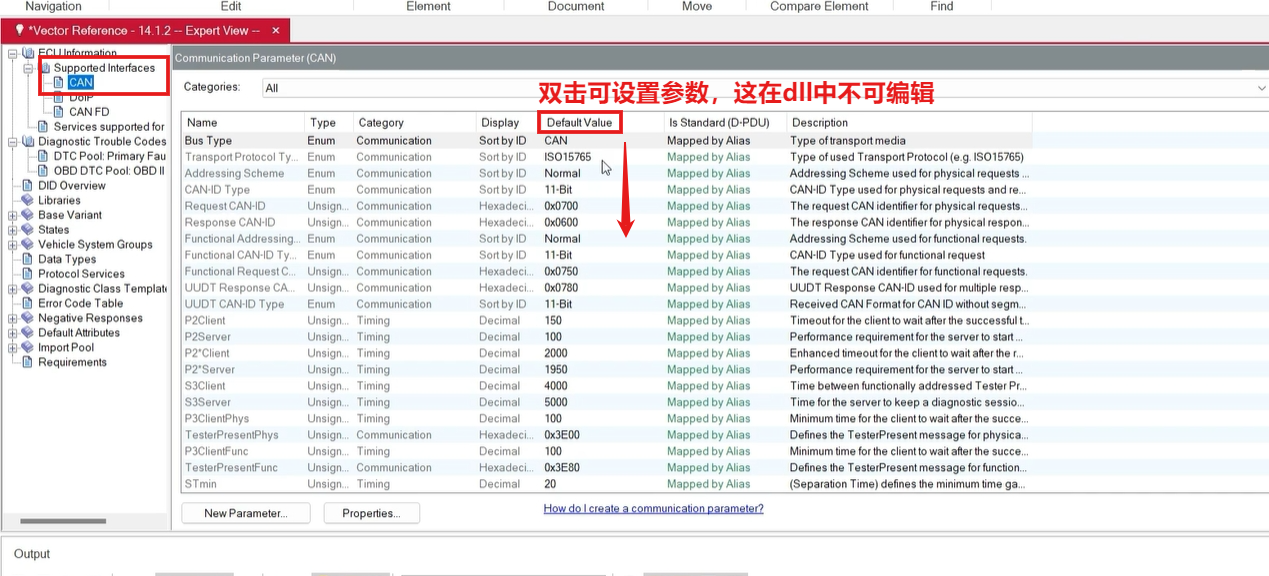The image size is (1269, 576).
Task: Click the tree panel horizontal scrollbar
Action: pos(63,521)
